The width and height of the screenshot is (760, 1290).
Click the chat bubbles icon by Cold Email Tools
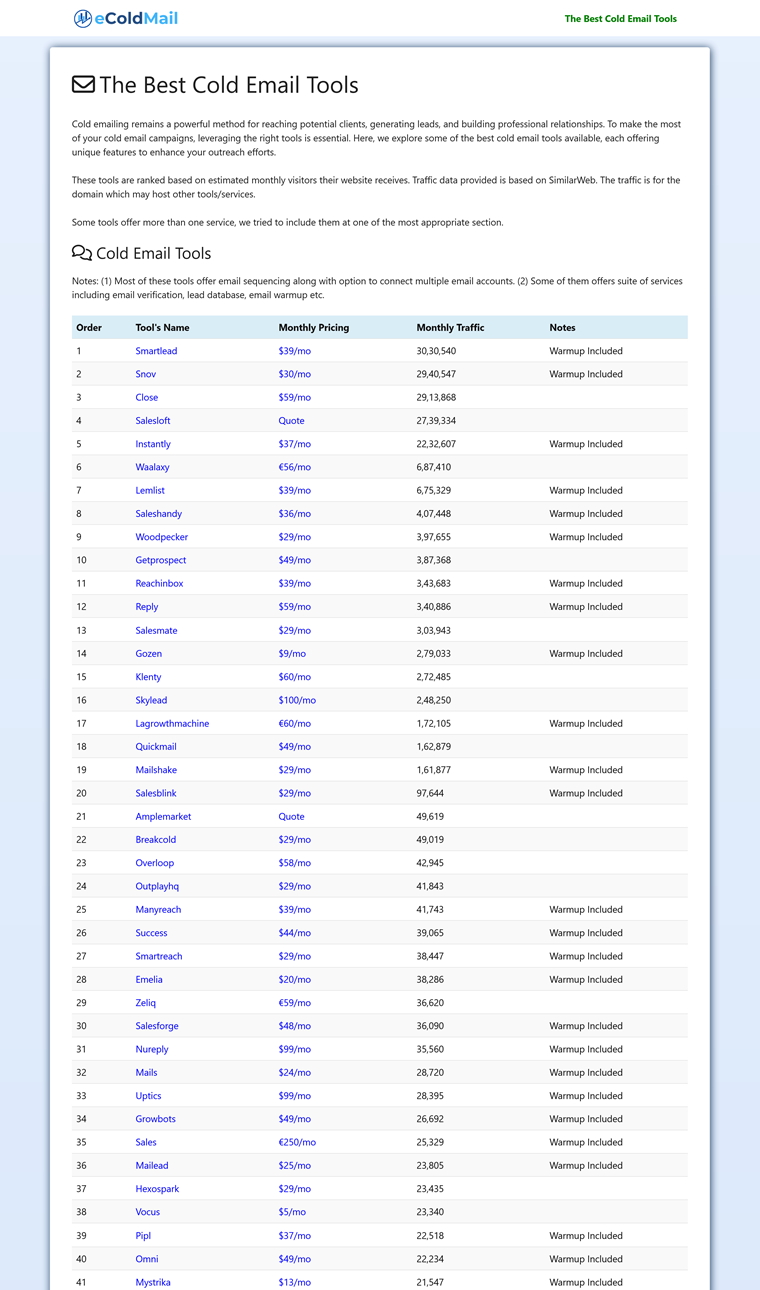point(82,253)
